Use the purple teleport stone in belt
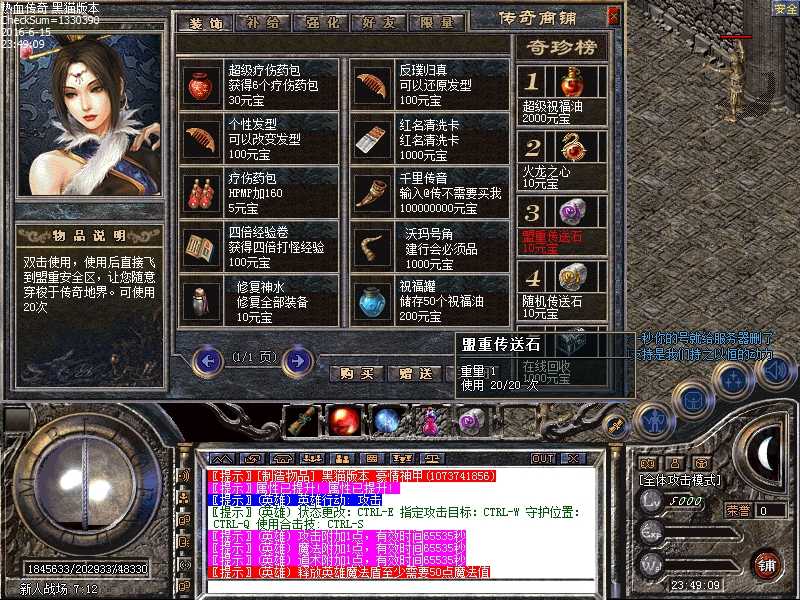This screenshot has width=800, height=600. (x=472, y=421)
